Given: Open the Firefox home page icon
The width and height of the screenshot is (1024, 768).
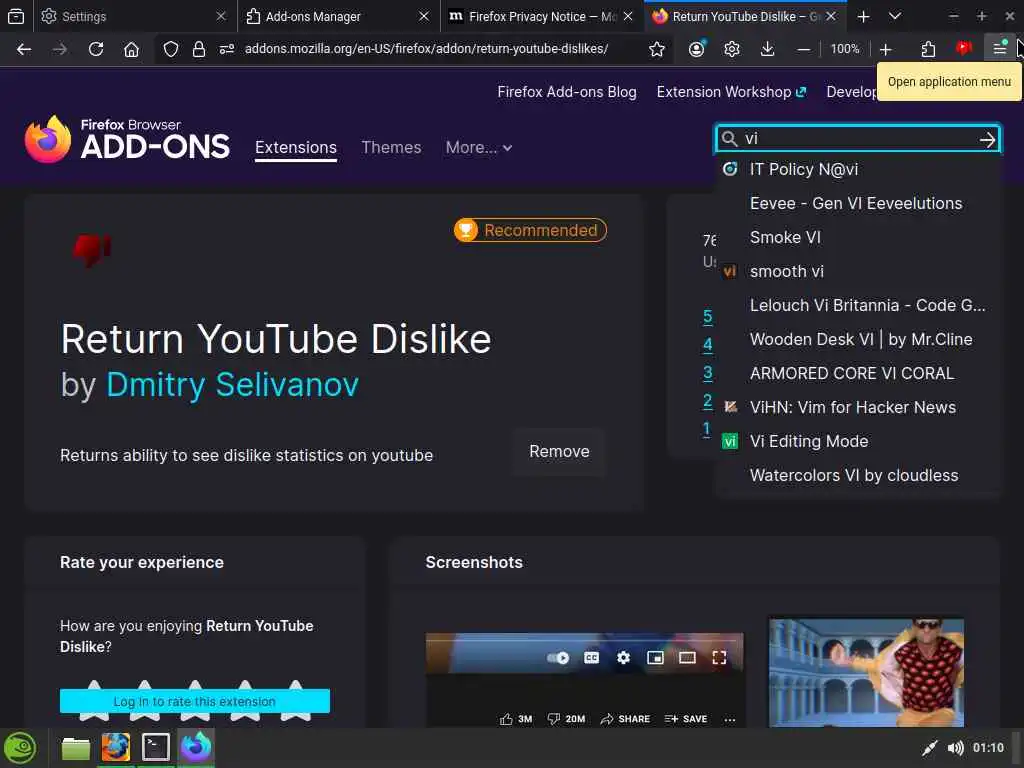Looking at the screenshot, I should pos(131,49).
